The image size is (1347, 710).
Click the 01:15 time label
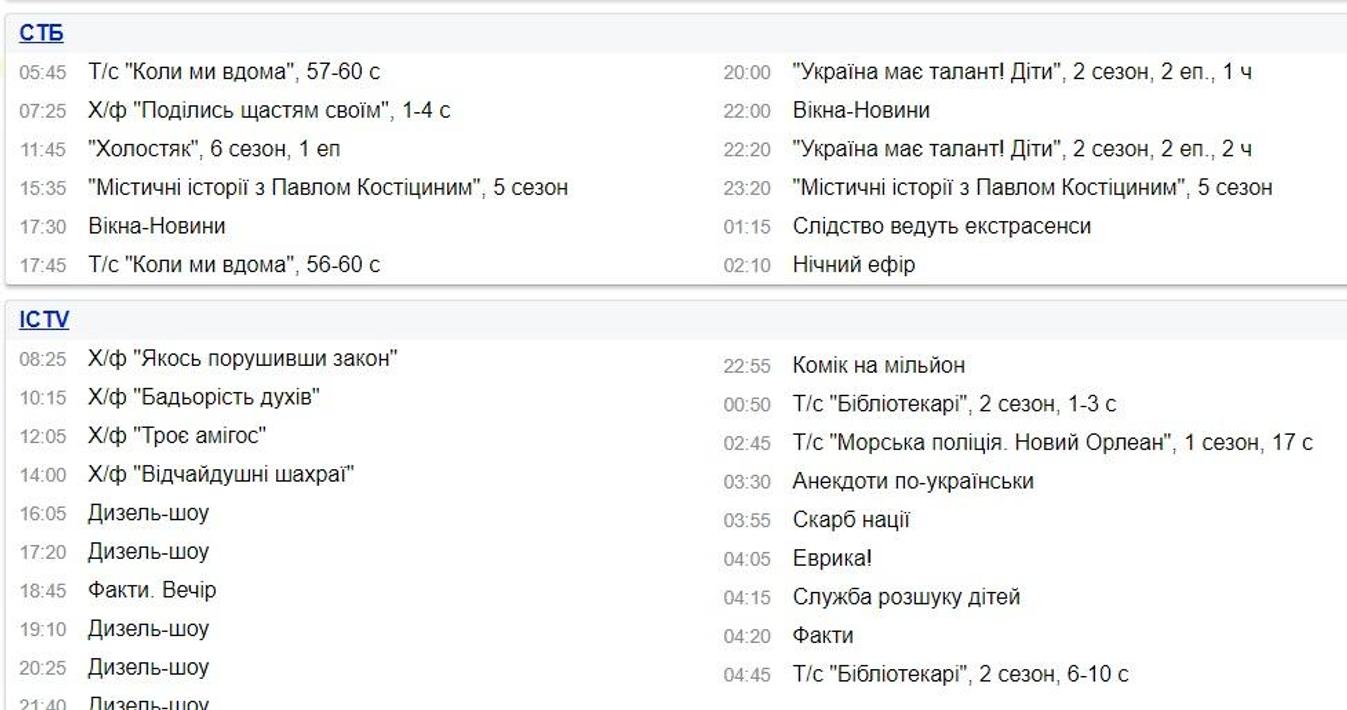[747, 227]
